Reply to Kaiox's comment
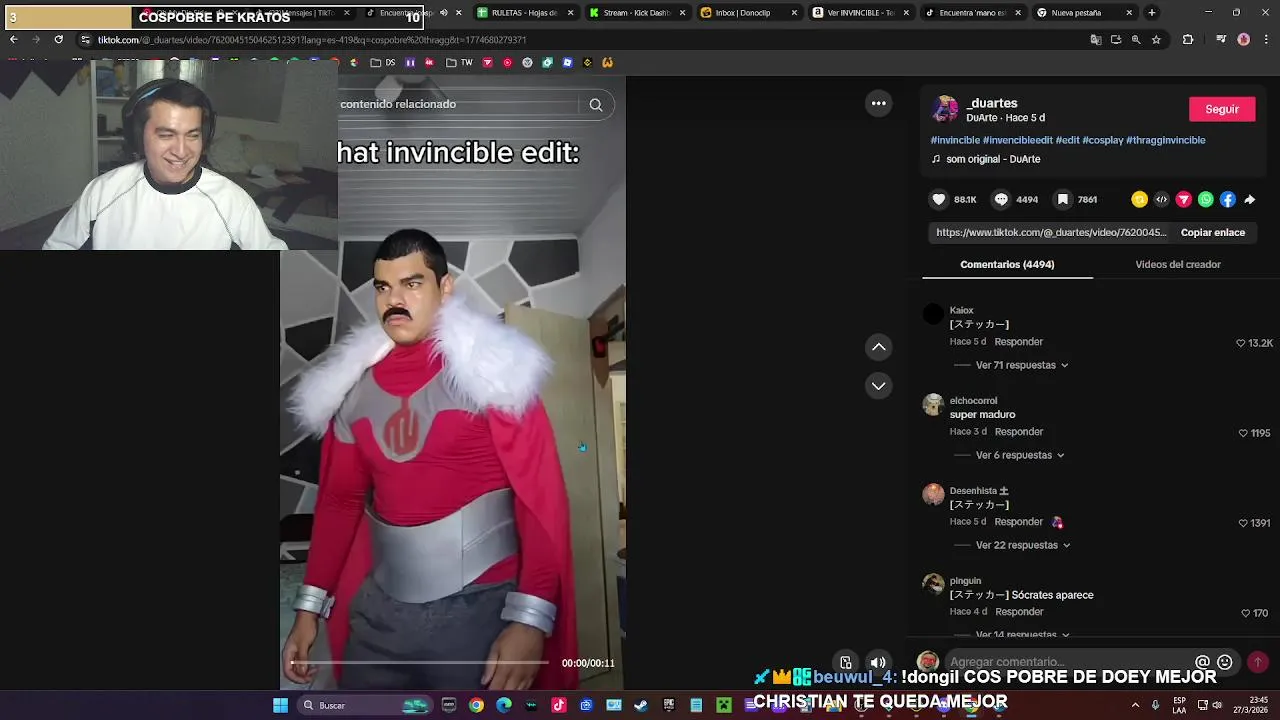This screenshot has height=720, width=1280. pyautogui.click(x=1019, y=342)
